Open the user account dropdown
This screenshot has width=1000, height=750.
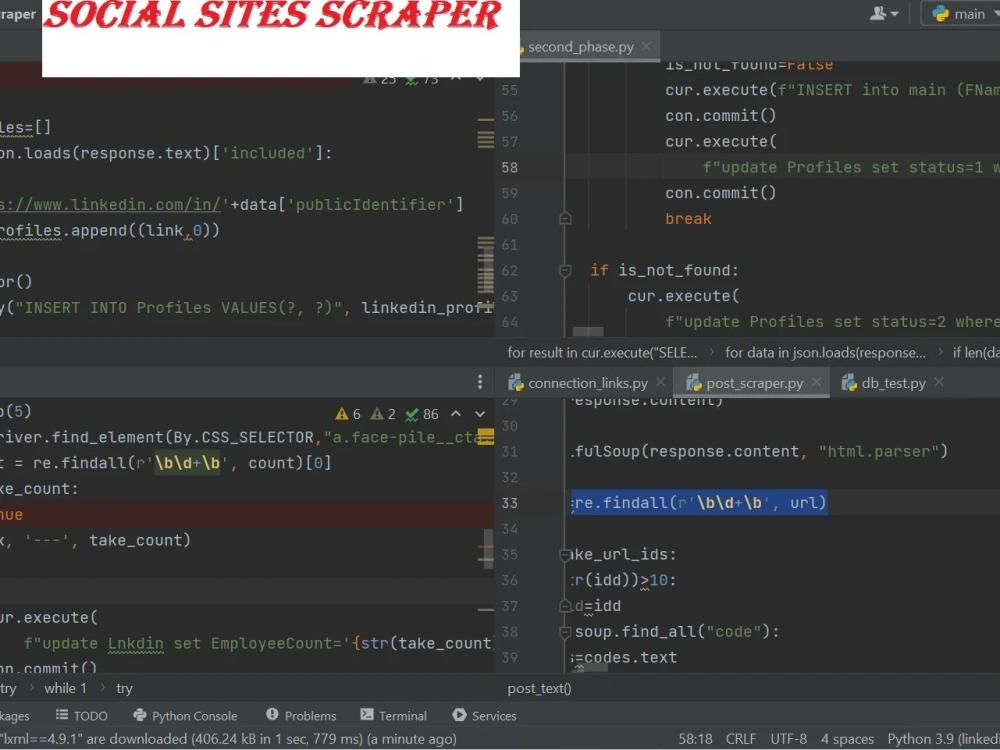pyautogui.click(x=885, y=13)
